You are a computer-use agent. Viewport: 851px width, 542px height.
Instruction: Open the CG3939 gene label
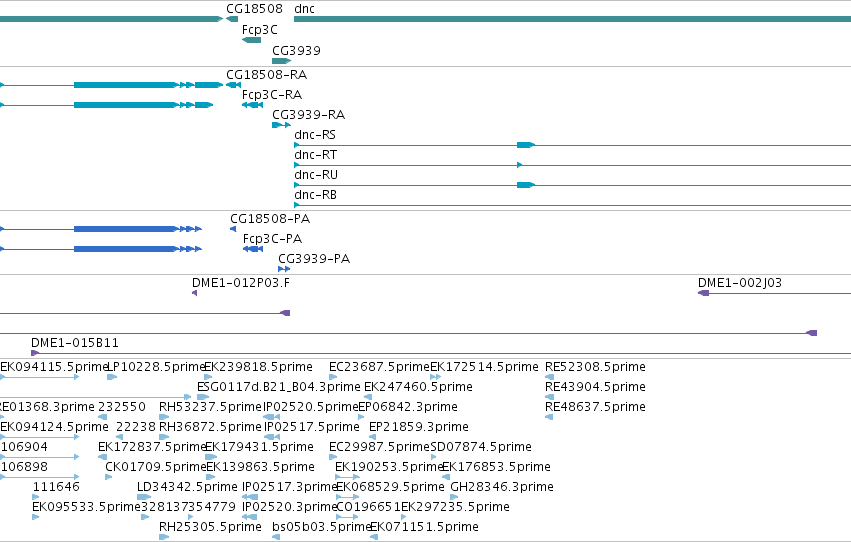click(x=296, y=50)
